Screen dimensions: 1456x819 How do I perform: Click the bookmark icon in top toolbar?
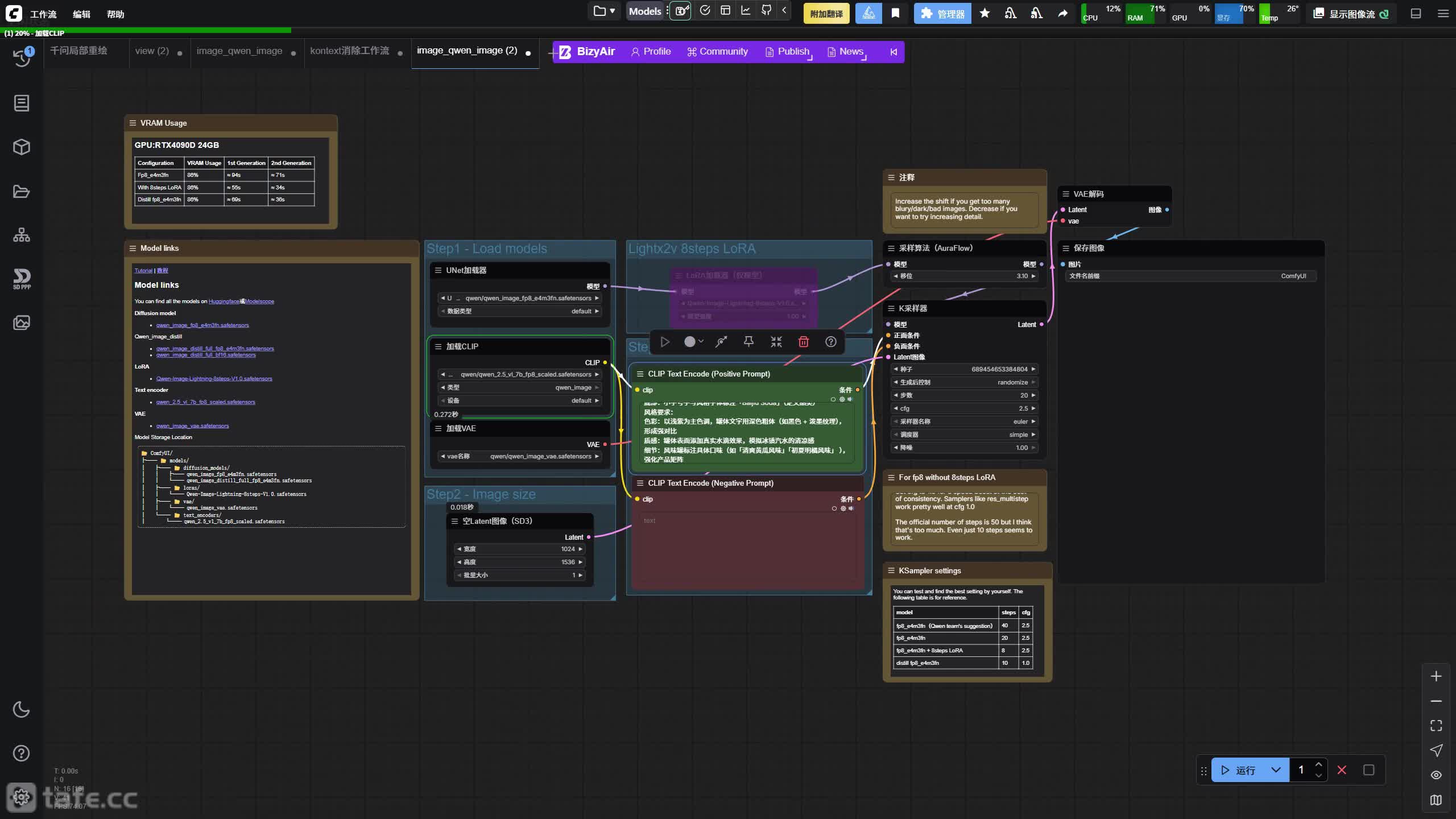895,13
